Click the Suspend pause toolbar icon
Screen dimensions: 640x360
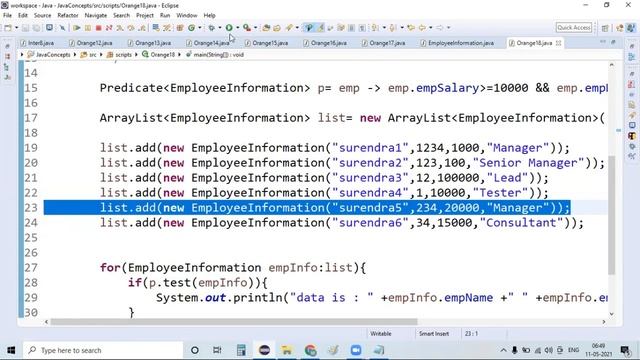(x=88, y=28)
